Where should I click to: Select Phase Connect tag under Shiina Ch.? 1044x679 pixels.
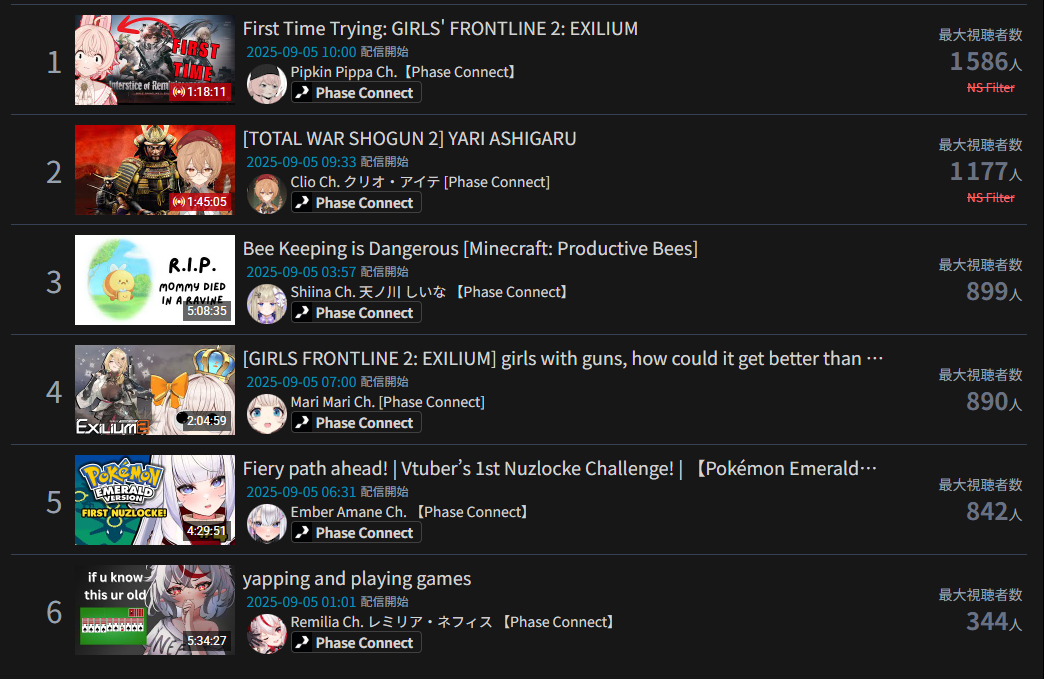(356, 313)
